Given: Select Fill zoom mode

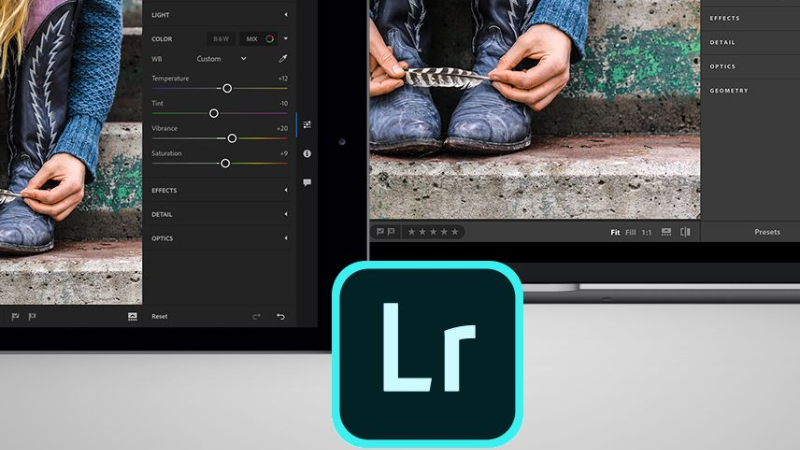Looking at the screenshot, I should (x=631, y=232).
